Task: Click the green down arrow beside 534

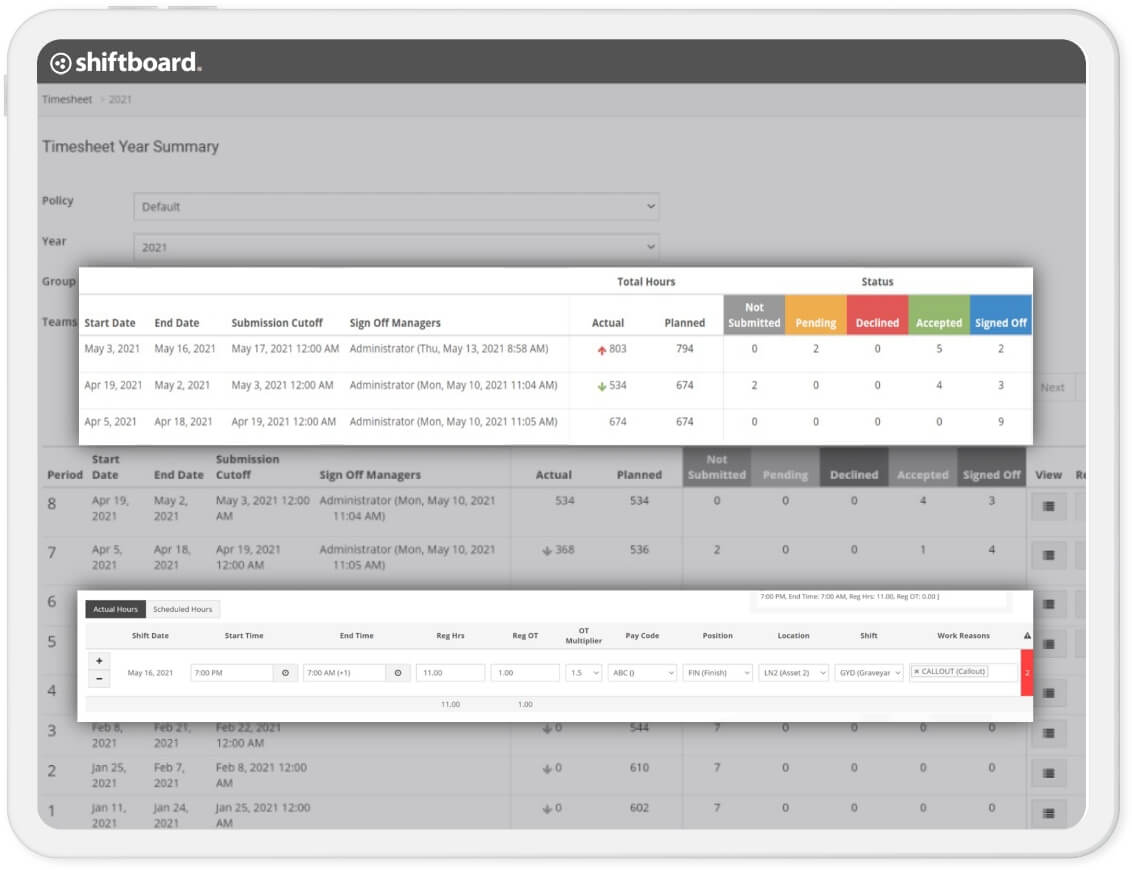Action: 601,387
